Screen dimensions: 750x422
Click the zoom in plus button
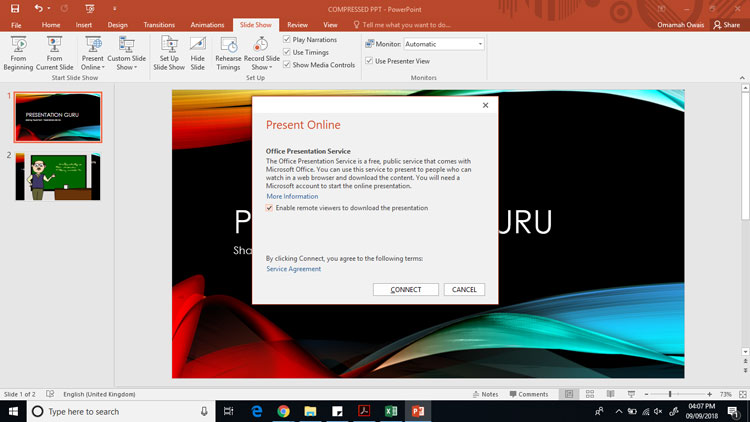click(709, 394)
